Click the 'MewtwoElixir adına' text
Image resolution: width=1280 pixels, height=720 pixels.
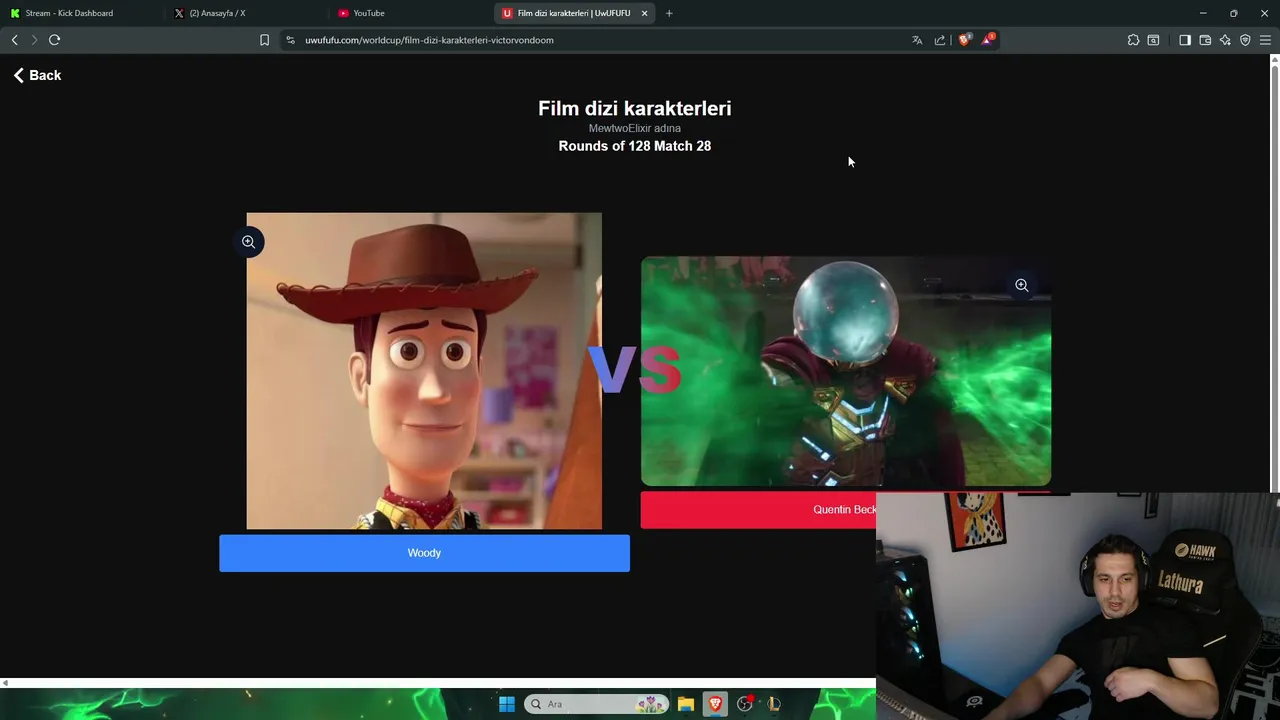(x=635, y=128)
